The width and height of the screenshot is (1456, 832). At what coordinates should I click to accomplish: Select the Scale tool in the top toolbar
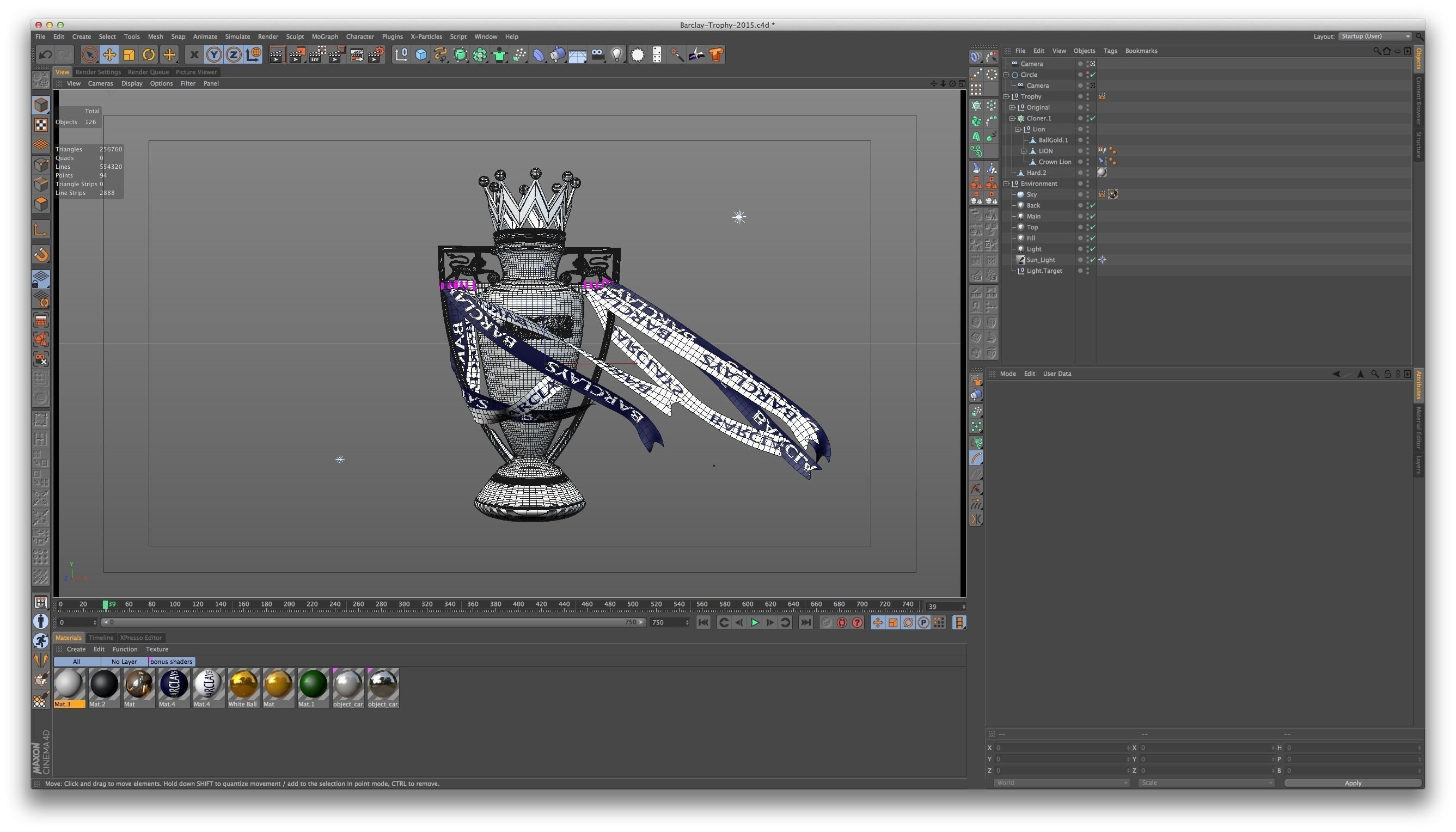pos(129,55)
